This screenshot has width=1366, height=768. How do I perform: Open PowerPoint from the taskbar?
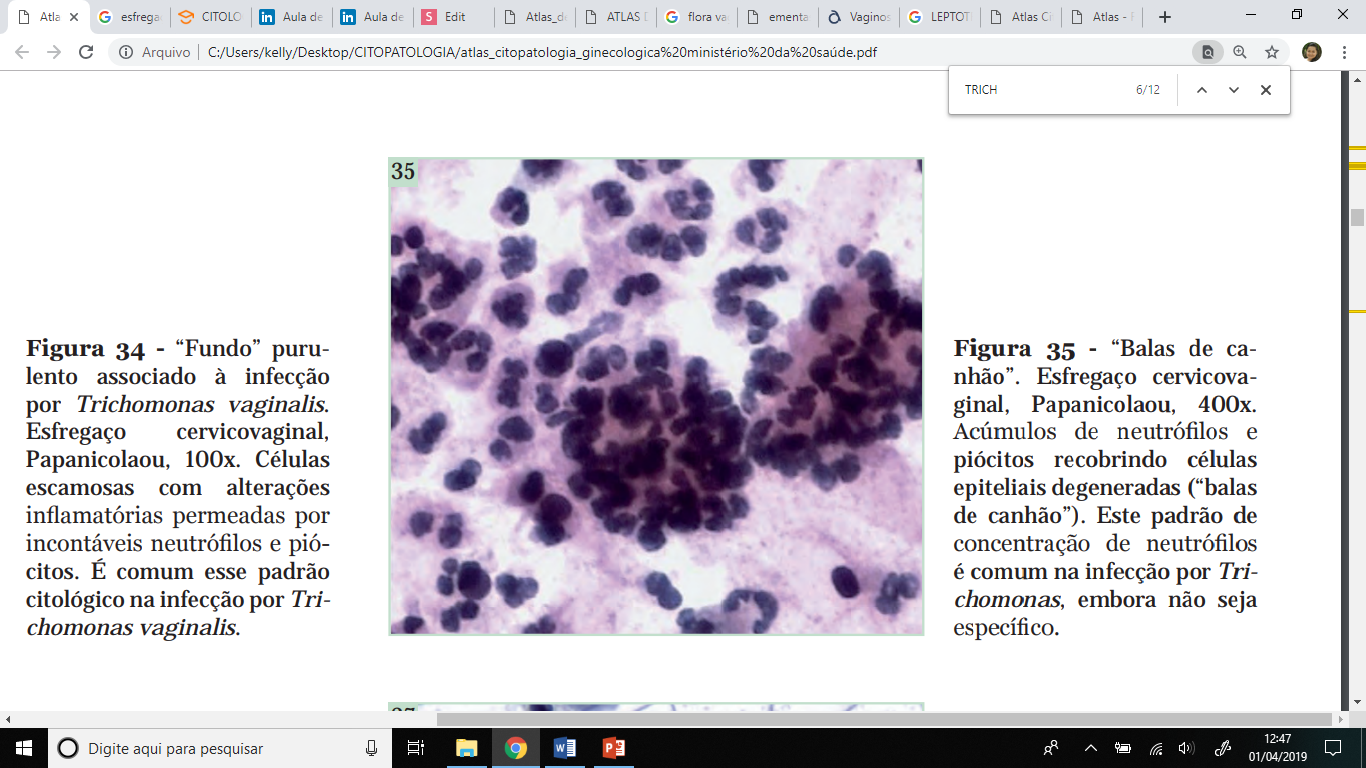pyautogui.click(x=613, y=748)
